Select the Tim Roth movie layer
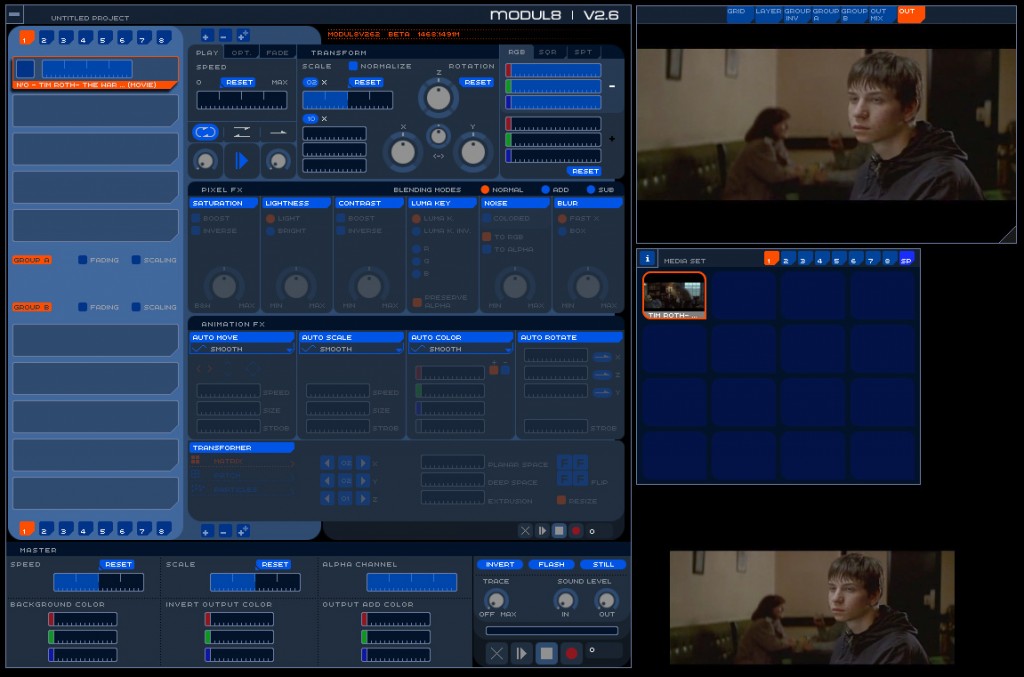The width and height of the screenshot is (1024, 677). pyautogui.click(x=95, y=73)
